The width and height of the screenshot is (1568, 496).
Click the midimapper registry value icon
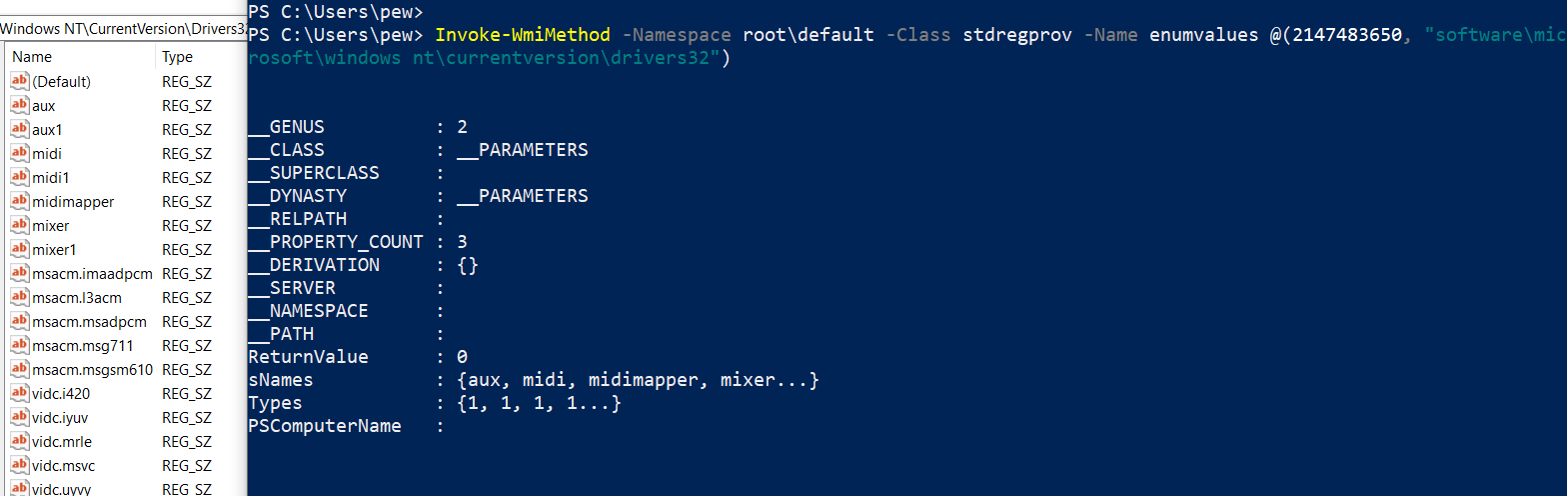point(20,201)
